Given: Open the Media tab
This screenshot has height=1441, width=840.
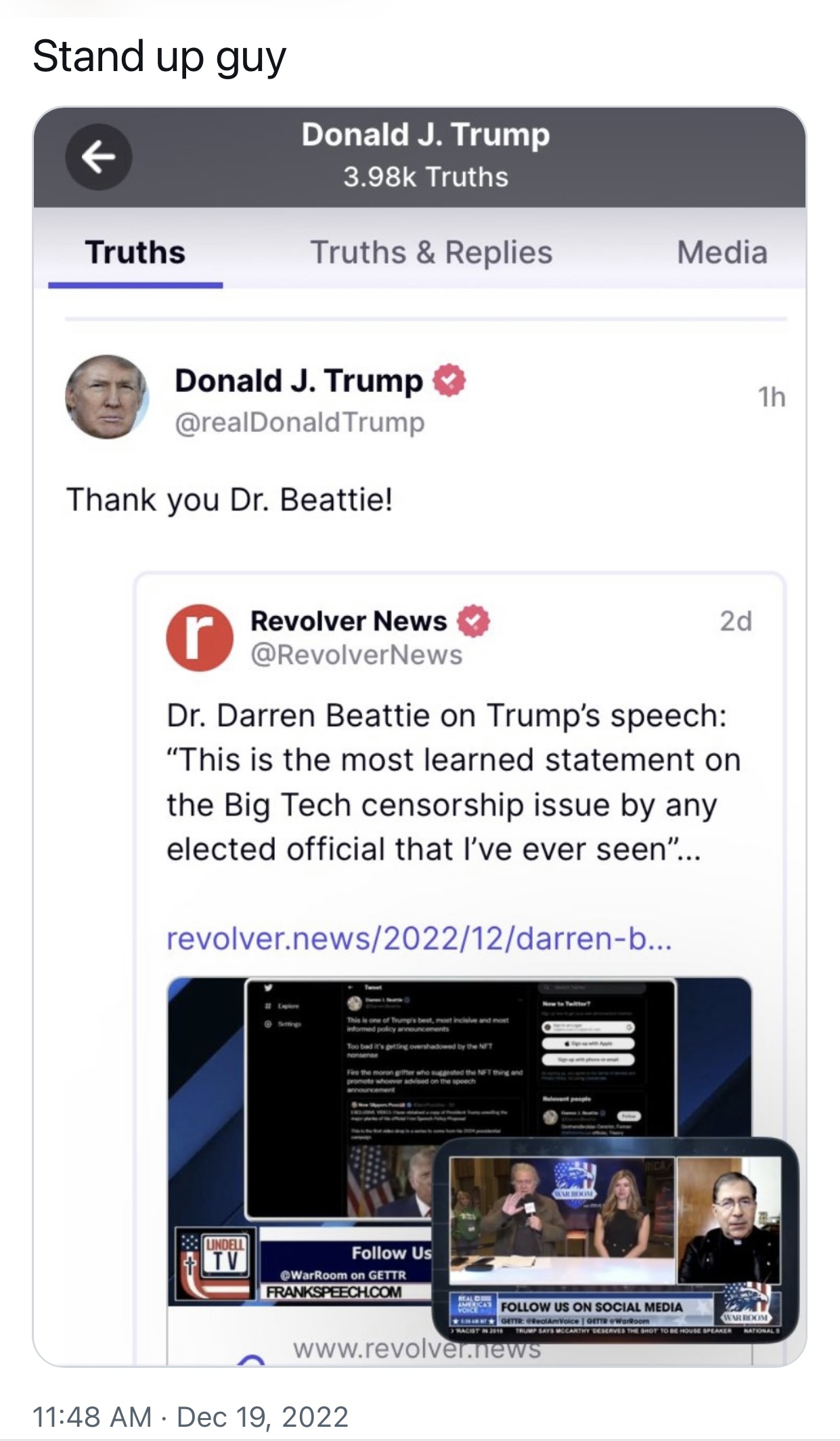Looking at the screenshot, I should click(722, 252).
